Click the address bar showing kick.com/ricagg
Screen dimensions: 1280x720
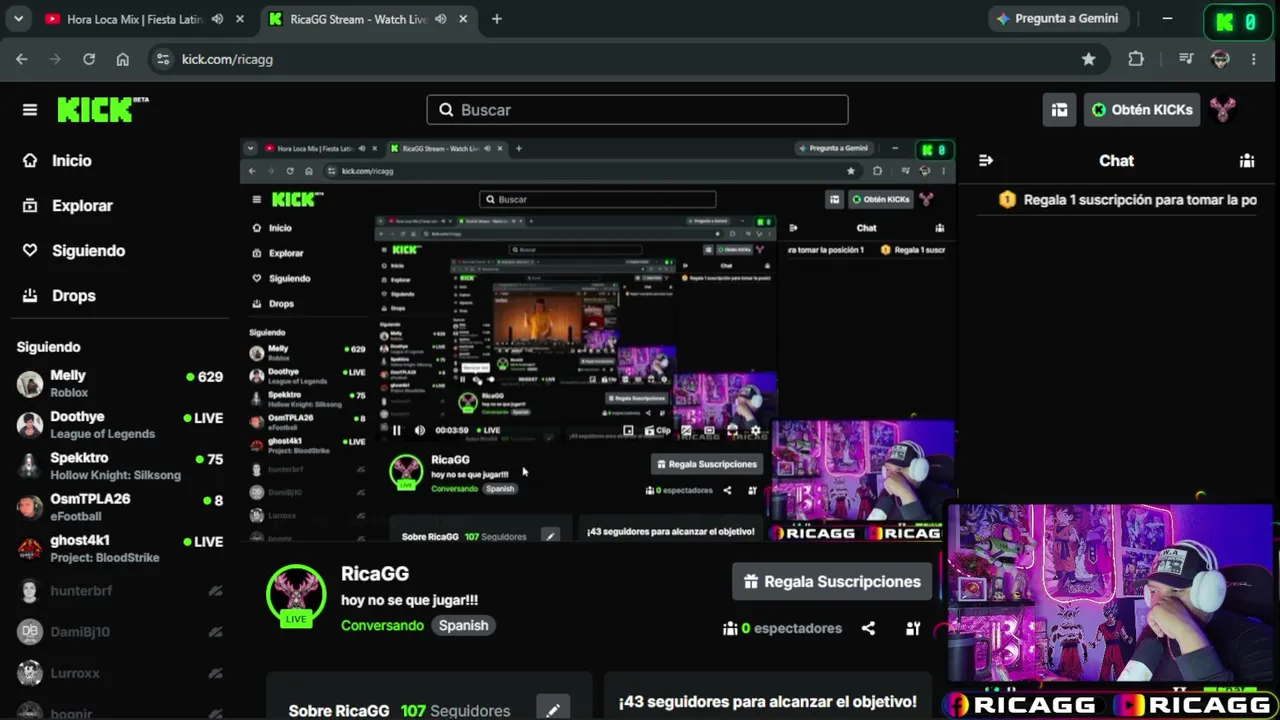[628, 59]
